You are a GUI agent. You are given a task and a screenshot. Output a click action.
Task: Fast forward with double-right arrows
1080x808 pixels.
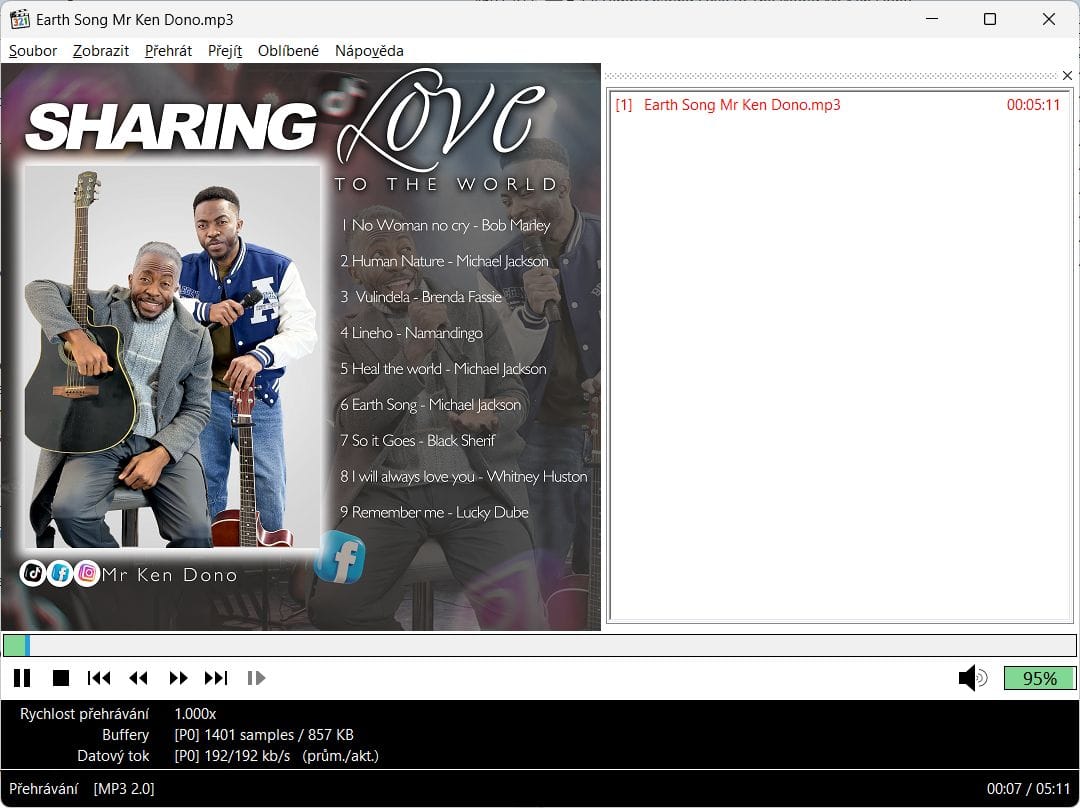click(x=178, y=678)
